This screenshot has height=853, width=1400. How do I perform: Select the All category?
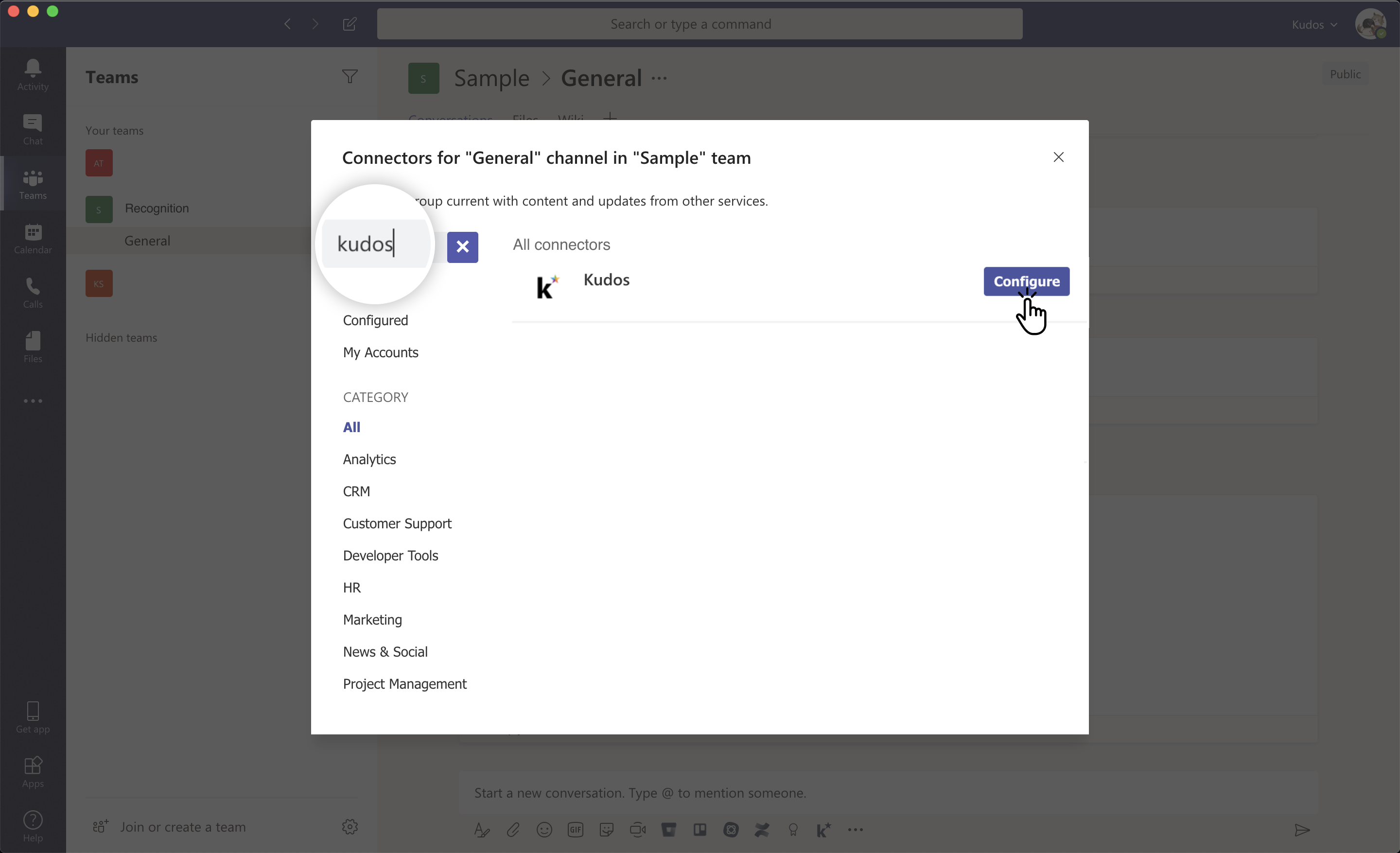pos(352,427)
